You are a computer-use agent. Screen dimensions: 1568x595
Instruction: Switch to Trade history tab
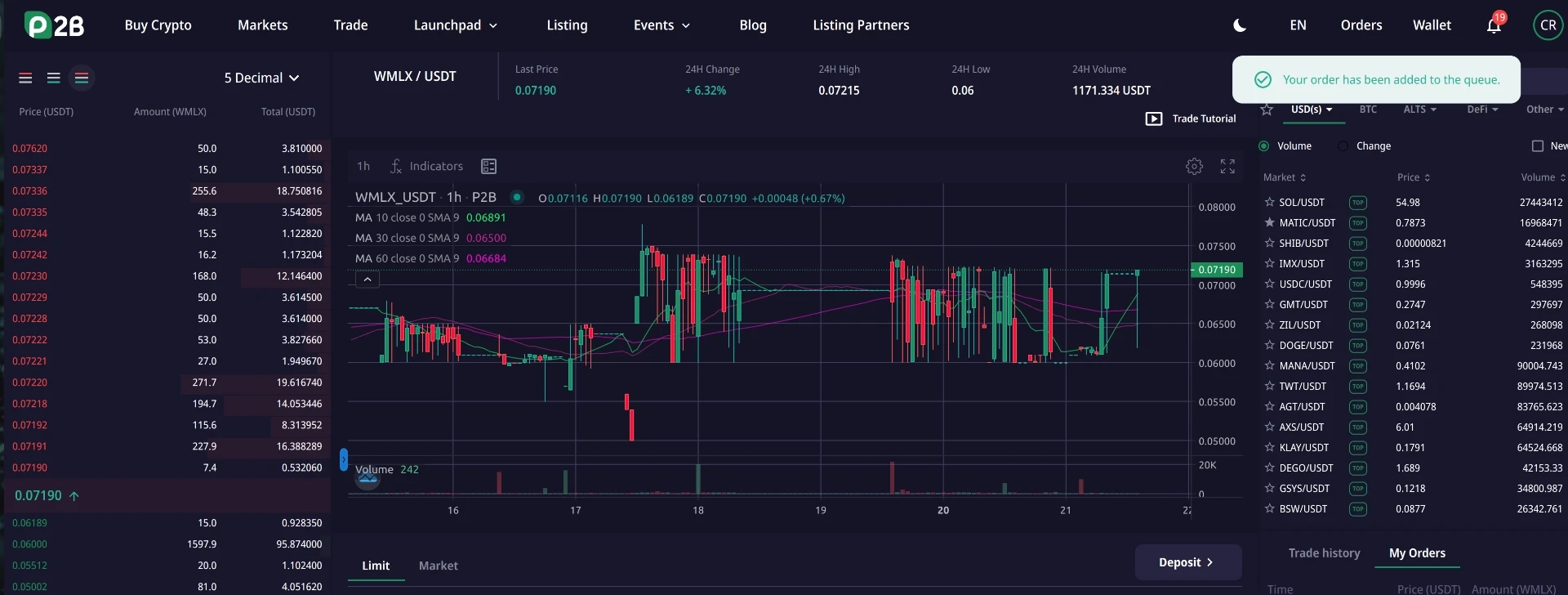pyautogui.click(x=1324, y=553)
